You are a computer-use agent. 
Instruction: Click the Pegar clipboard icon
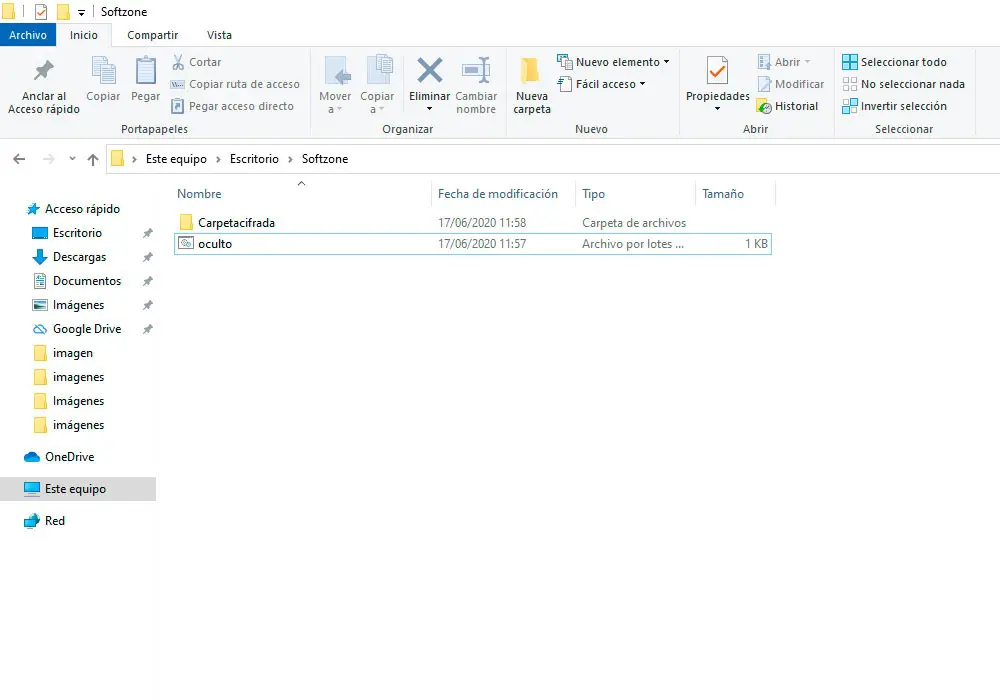(x=145, y=70)
